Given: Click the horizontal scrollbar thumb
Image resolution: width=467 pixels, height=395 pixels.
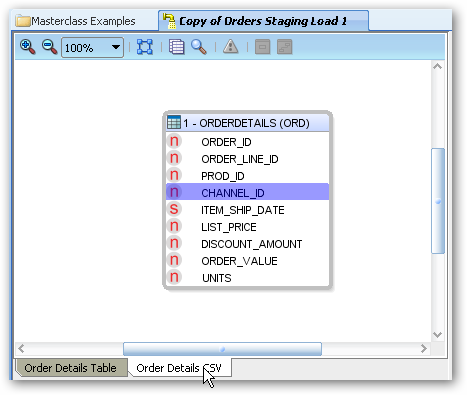Looking at the screenshot, I should (222, 349).
